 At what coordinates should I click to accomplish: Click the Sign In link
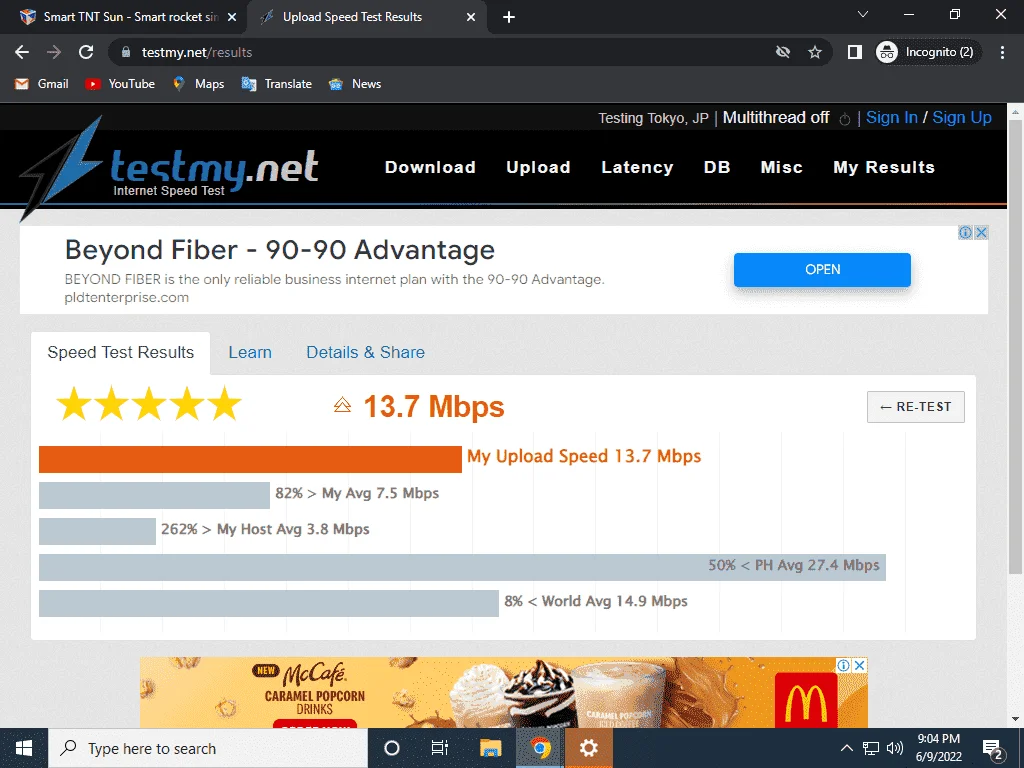point(891,118)
